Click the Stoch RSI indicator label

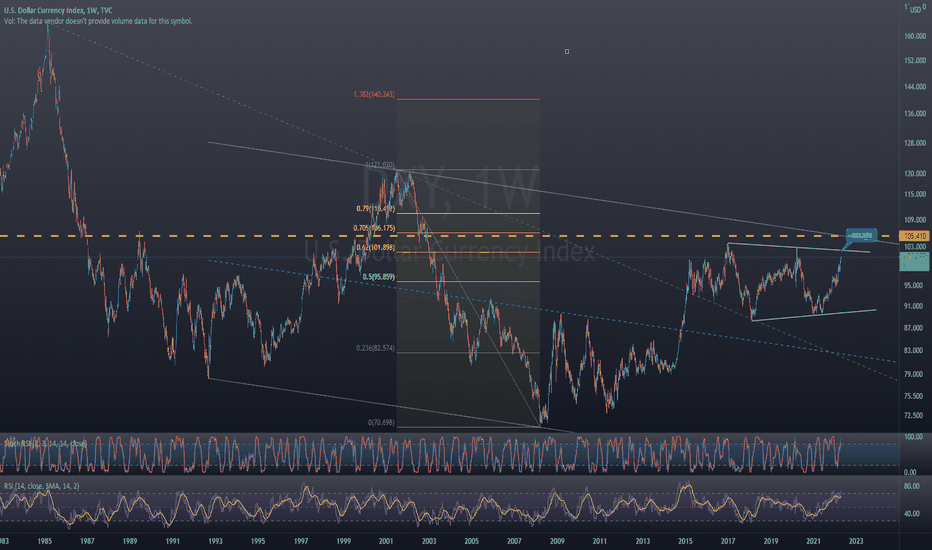[x=45, y=444]
